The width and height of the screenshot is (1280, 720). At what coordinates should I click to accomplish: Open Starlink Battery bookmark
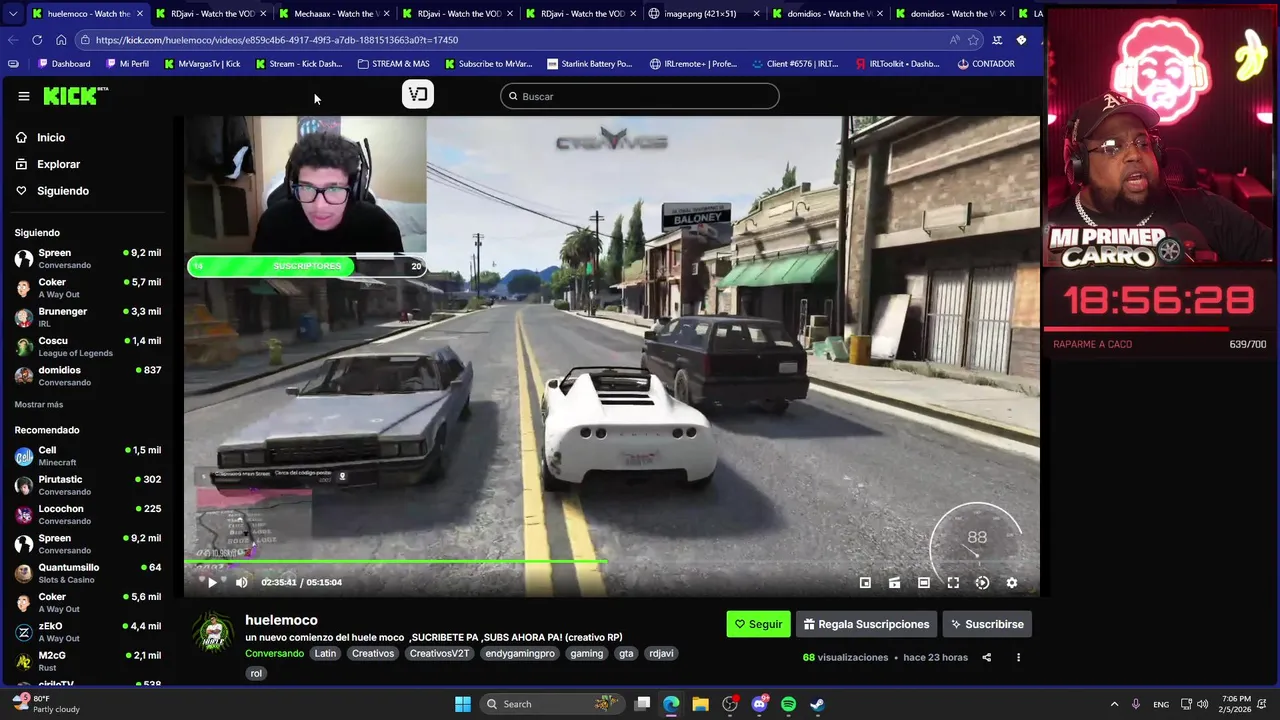590,64
